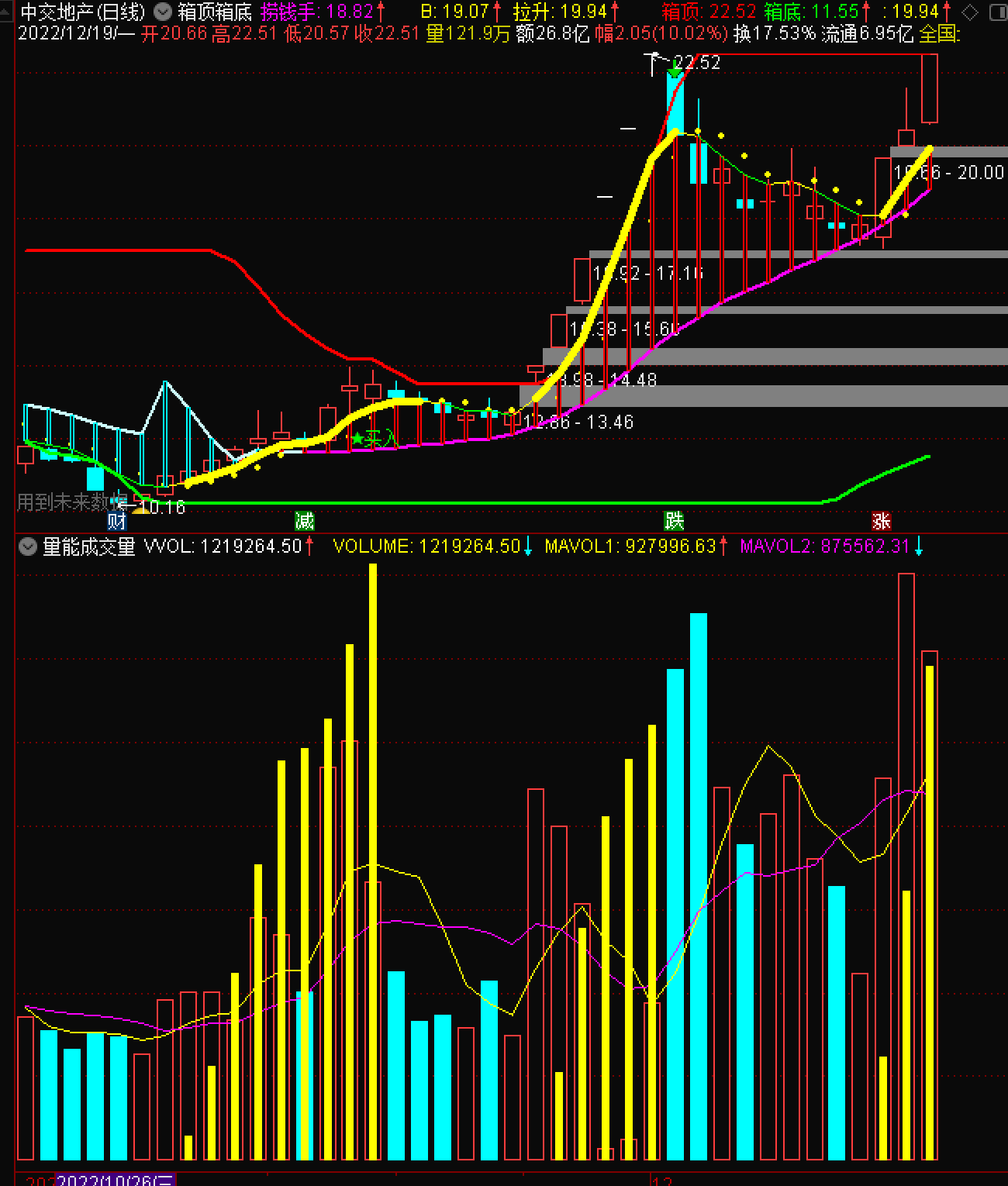
Task: Click the tallest cyan volume bar
Action: click(x=699, y=887)
